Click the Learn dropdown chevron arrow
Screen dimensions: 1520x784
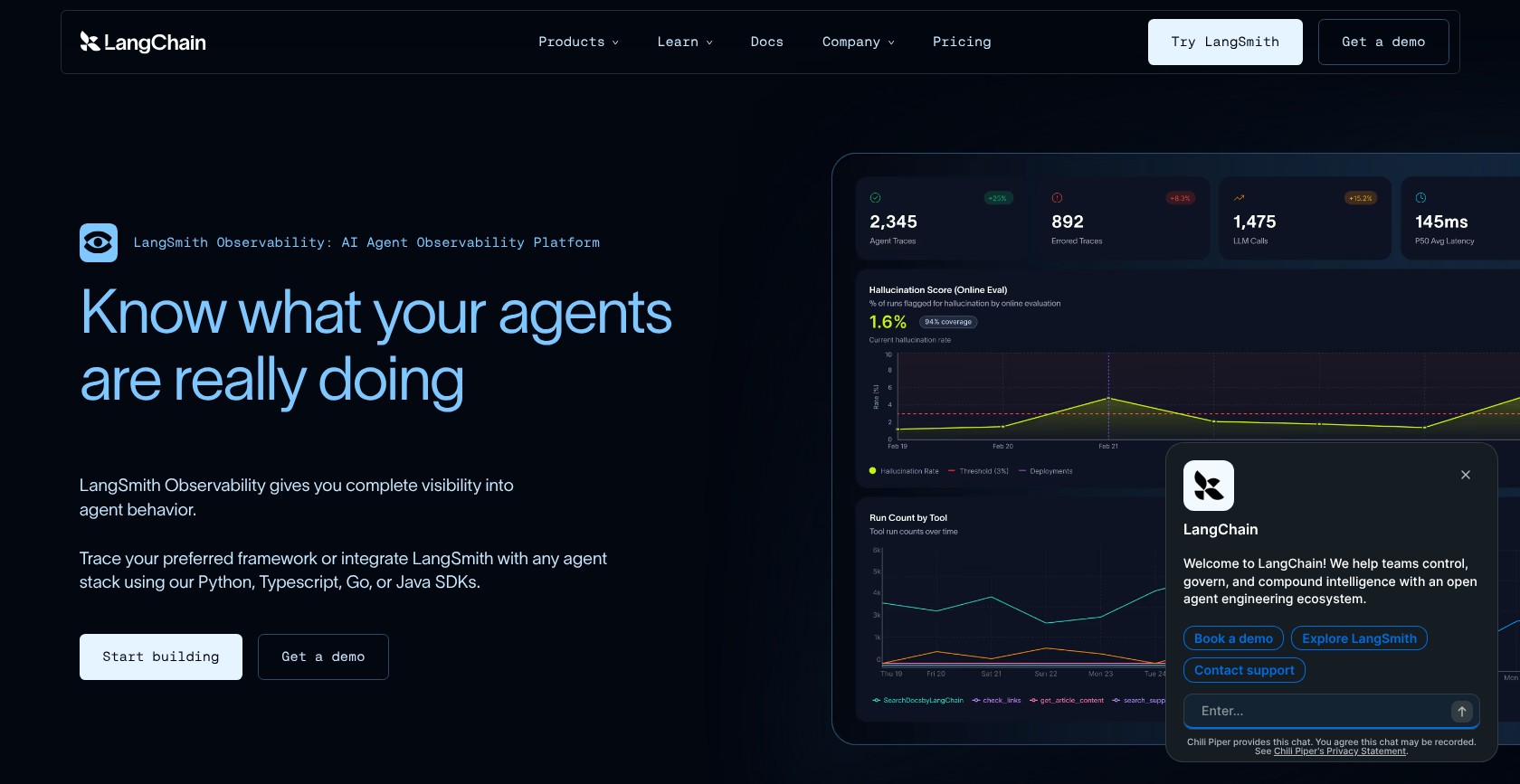(709, 43)
